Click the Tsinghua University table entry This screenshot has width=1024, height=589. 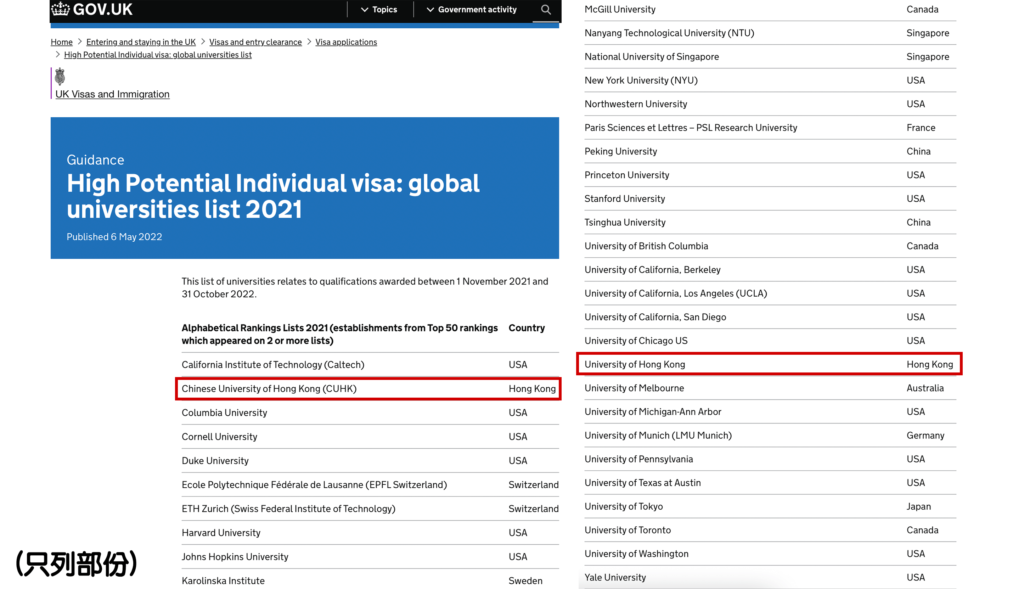click(625, 222)
